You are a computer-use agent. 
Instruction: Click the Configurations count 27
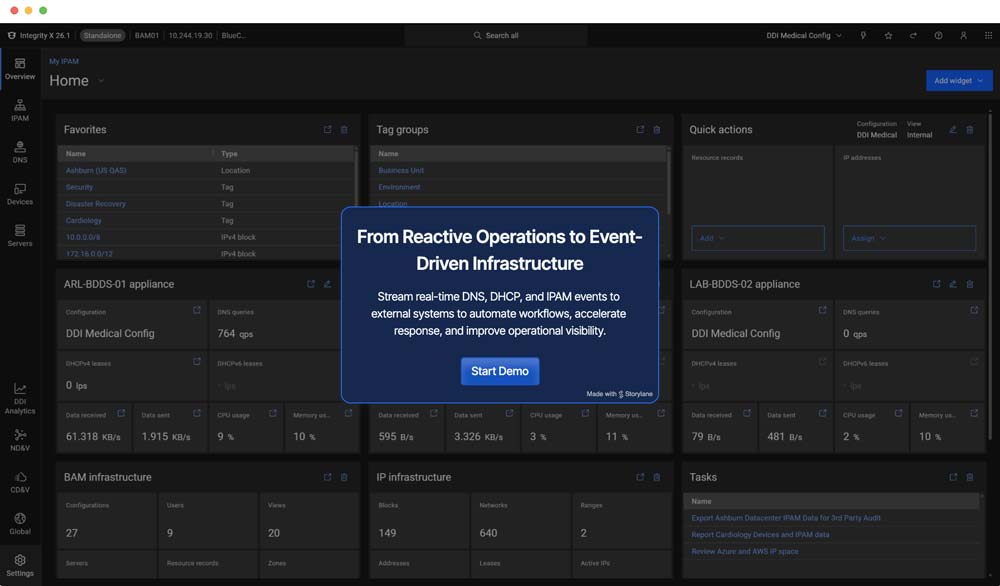click(x=71, y=533)
